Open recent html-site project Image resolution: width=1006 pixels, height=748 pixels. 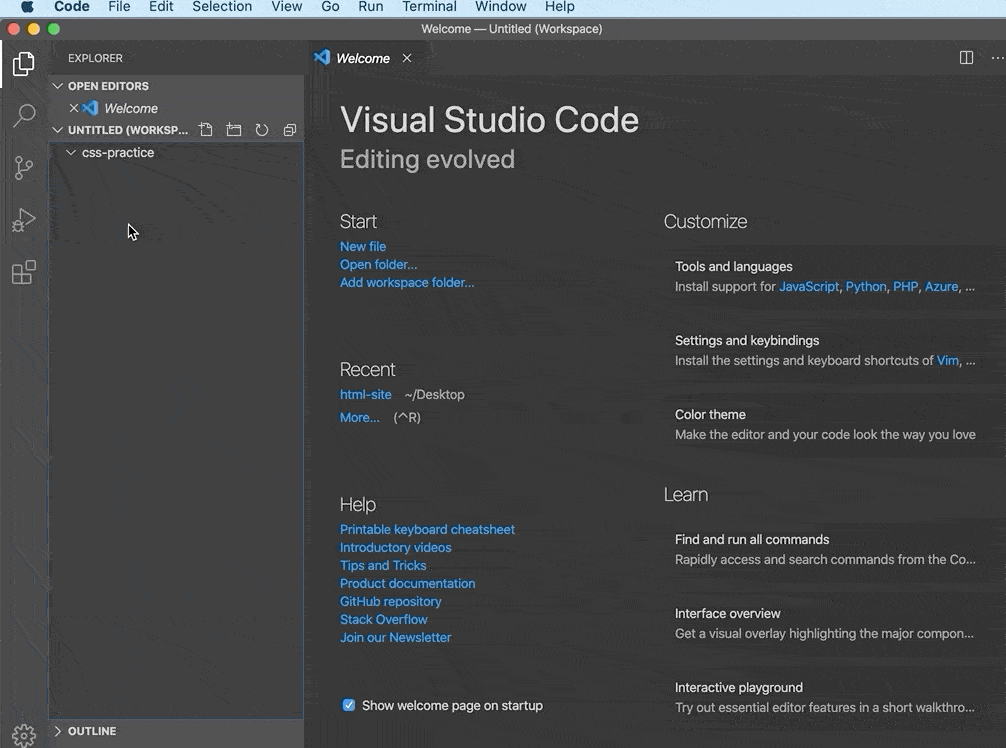coord(365,395)
